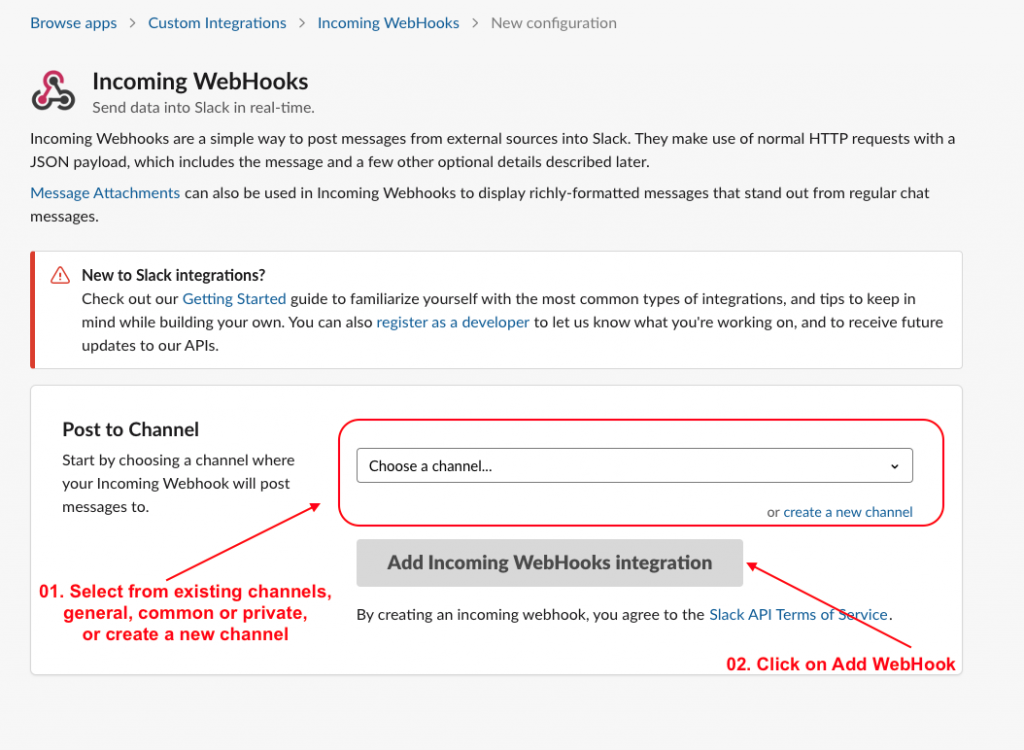Select the New configuration breadcrumb text

click(554, 23)
